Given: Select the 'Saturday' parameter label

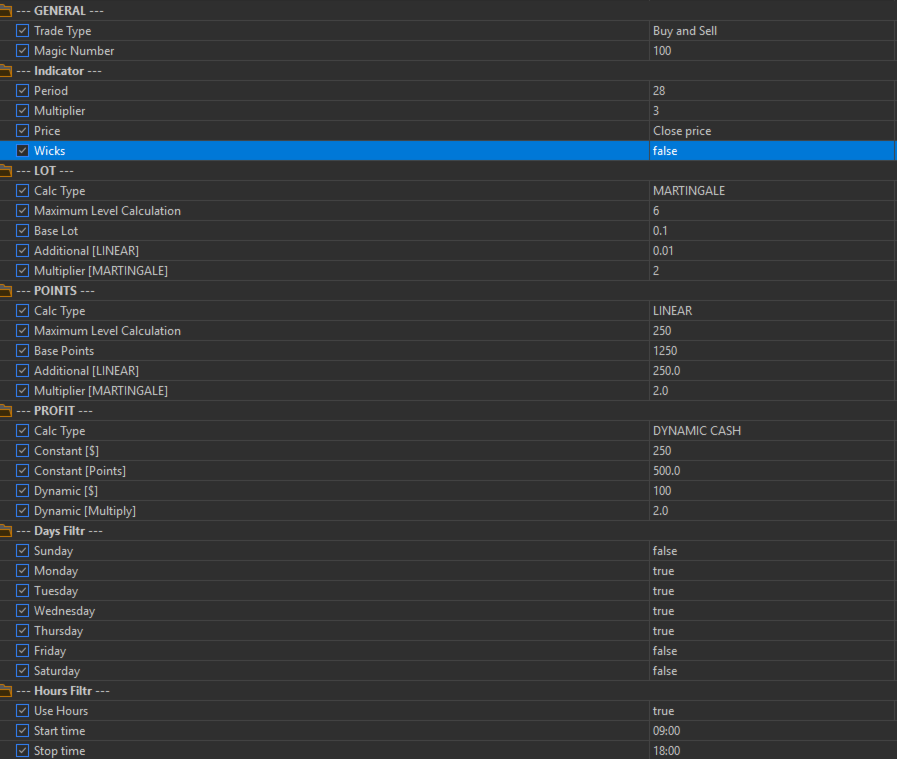Looking at the screenshot, I should pos(57,671).
